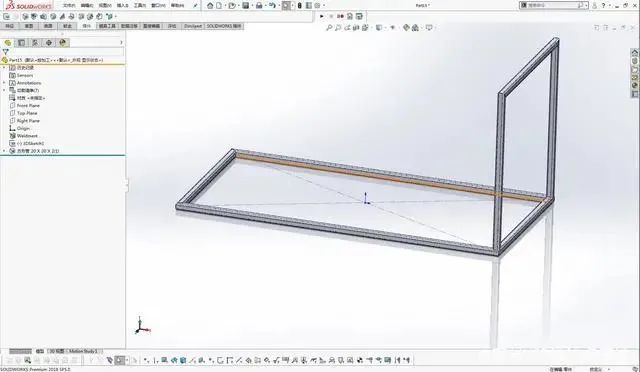The height and width of the screenshot is (372, 640).
Task: Open a file using the Open folder icon
Action: click(x=232, y=6)
